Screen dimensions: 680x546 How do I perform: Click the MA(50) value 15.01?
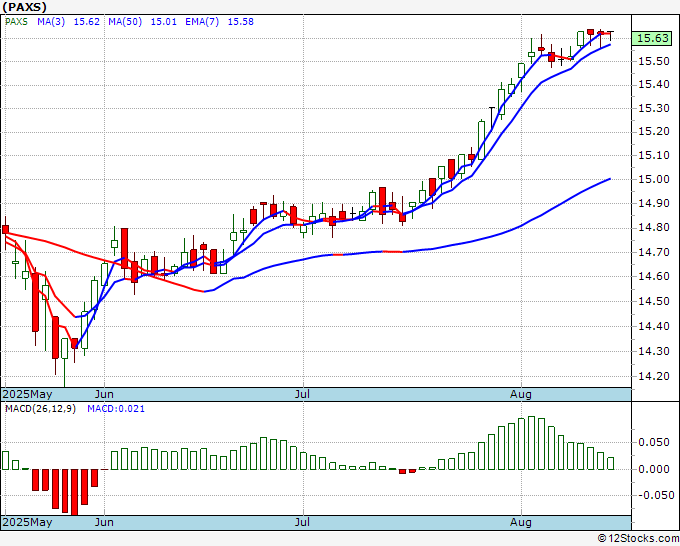163,22
